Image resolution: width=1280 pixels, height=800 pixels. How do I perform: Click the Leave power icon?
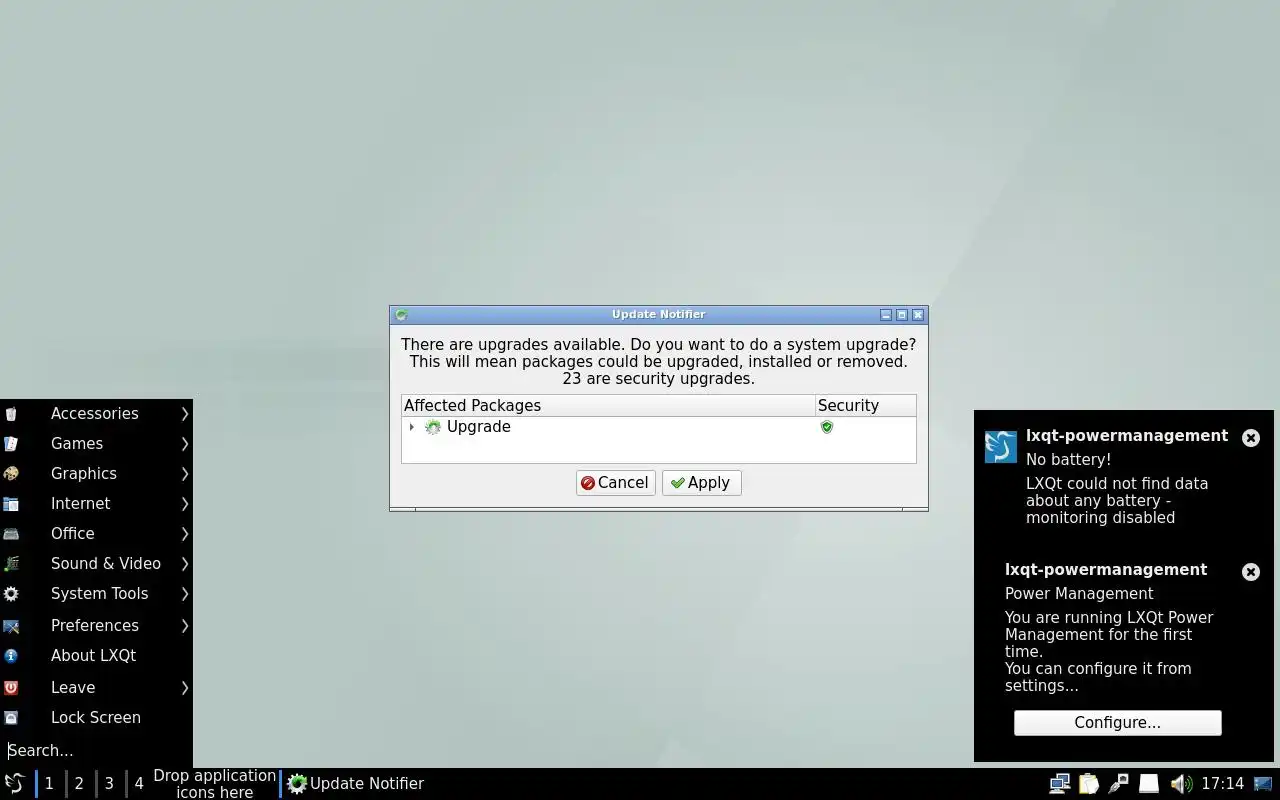(x=11, y=687)
